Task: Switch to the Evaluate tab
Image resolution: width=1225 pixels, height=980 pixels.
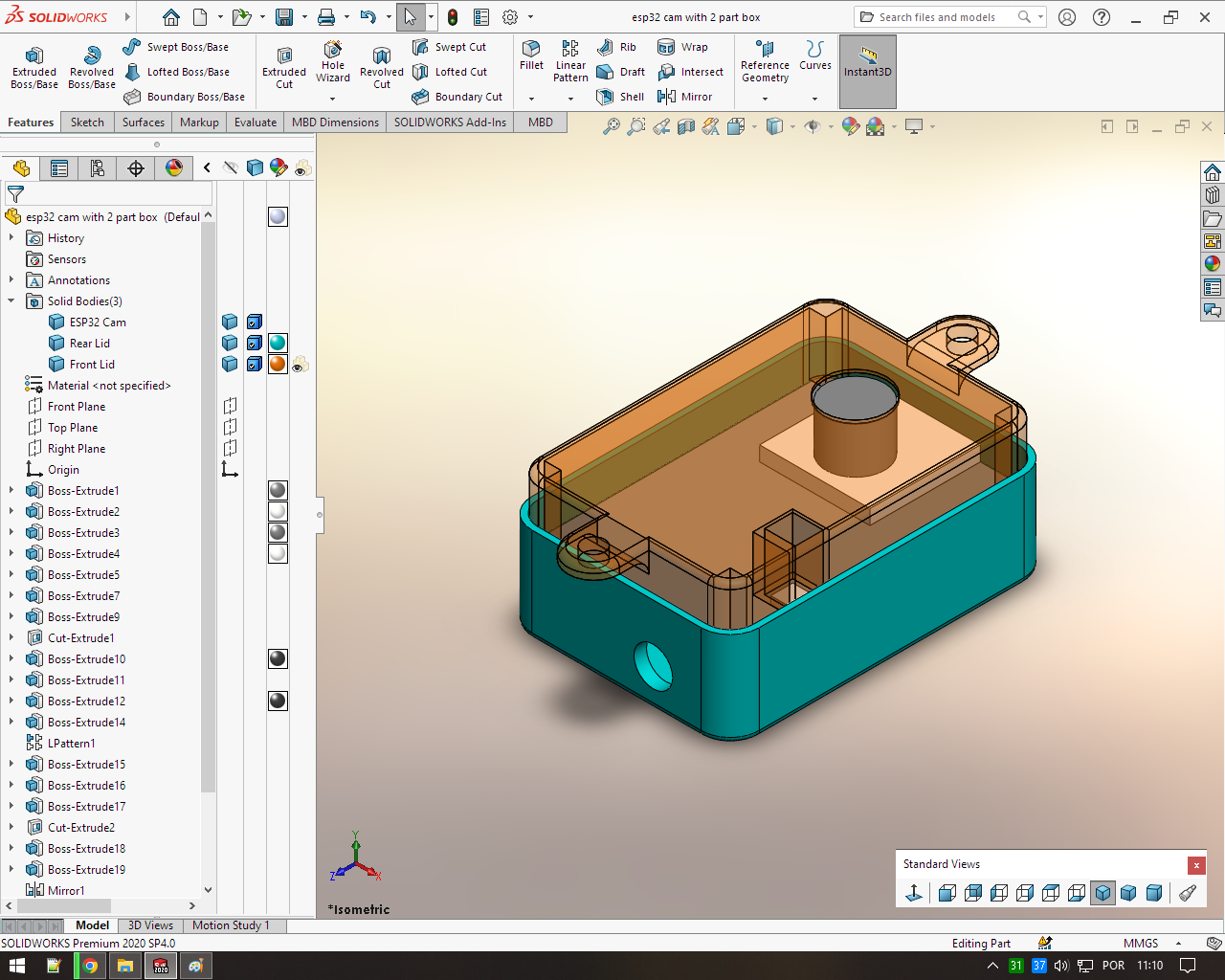Action: [x=256, y=122]
